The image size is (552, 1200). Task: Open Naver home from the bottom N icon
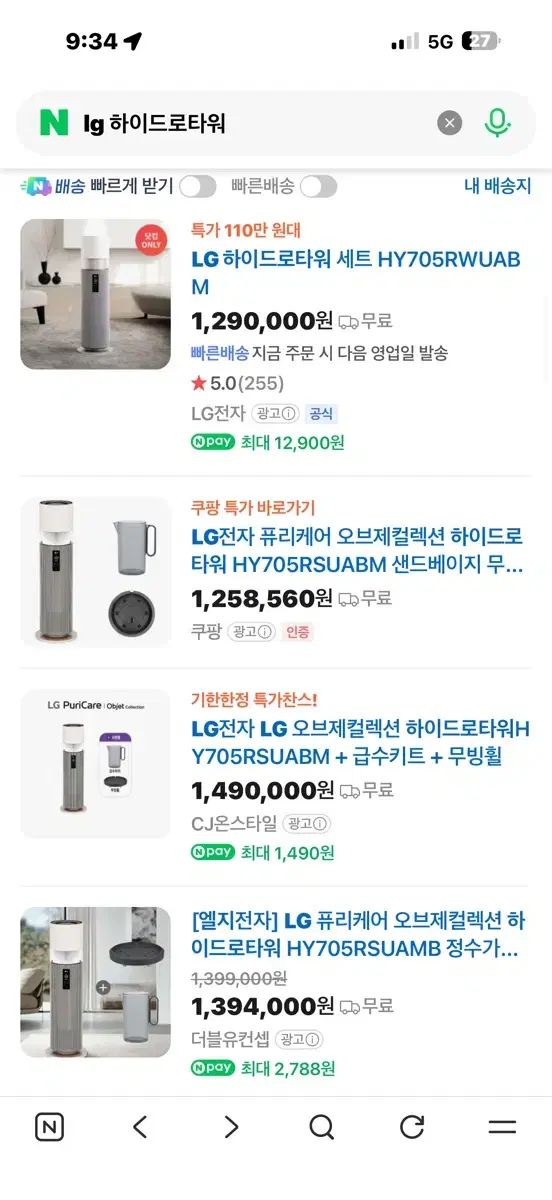(49, 1127)
